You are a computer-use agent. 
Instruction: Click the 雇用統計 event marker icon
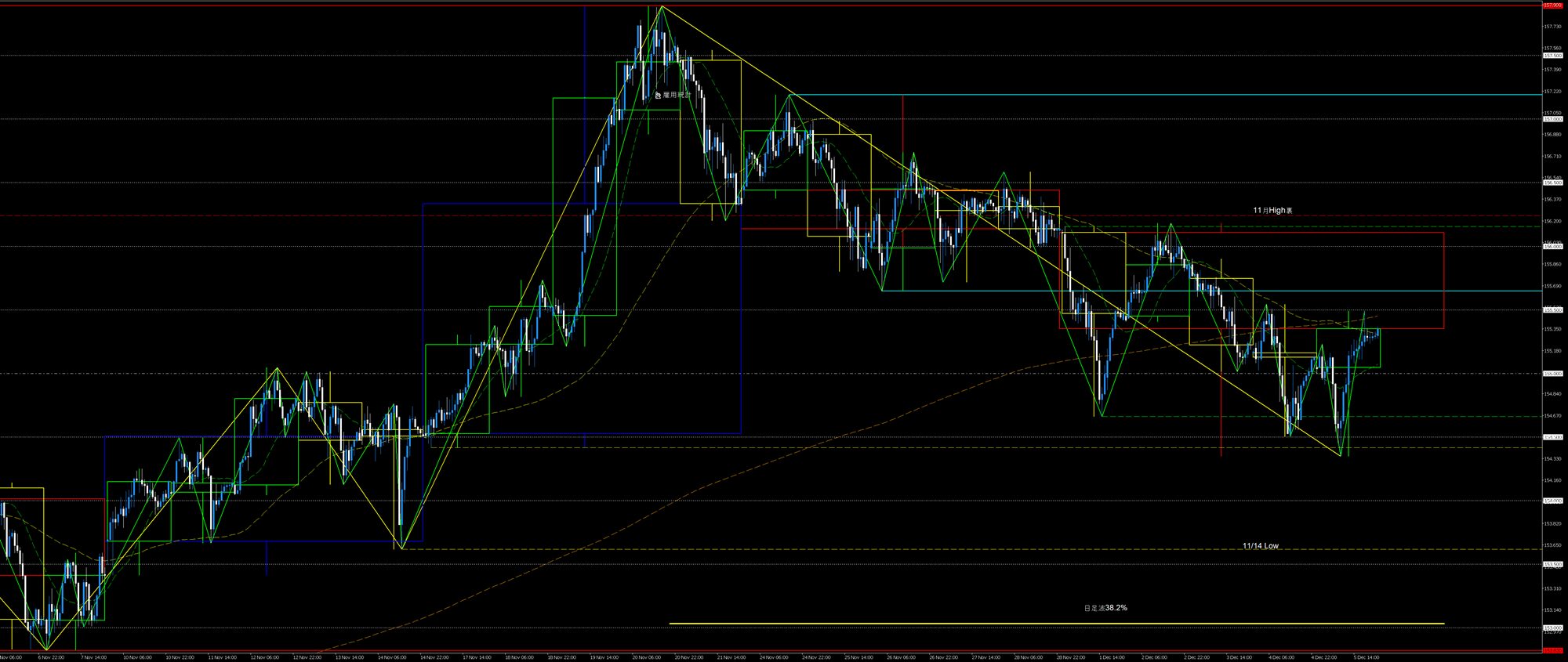(x=658, y=95)
